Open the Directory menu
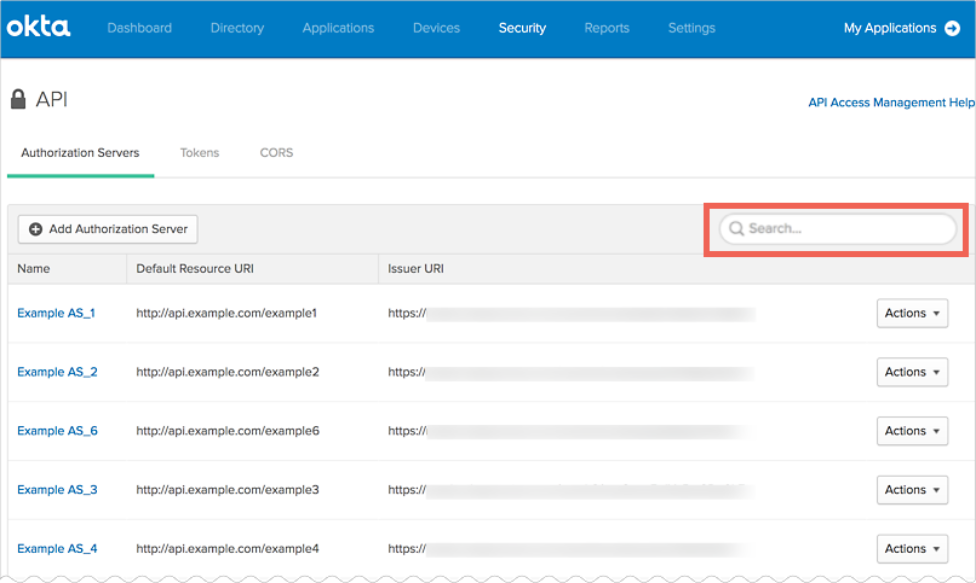 [237, 28]
